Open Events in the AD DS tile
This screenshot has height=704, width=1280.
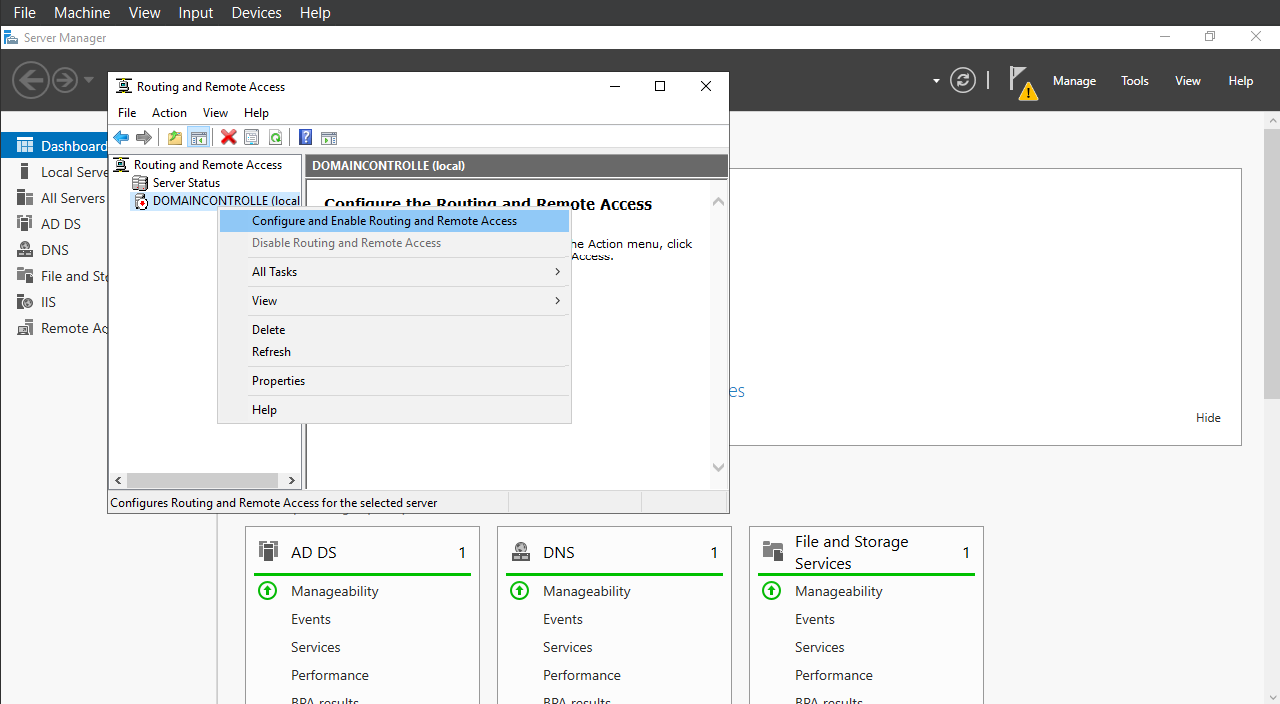311,619
